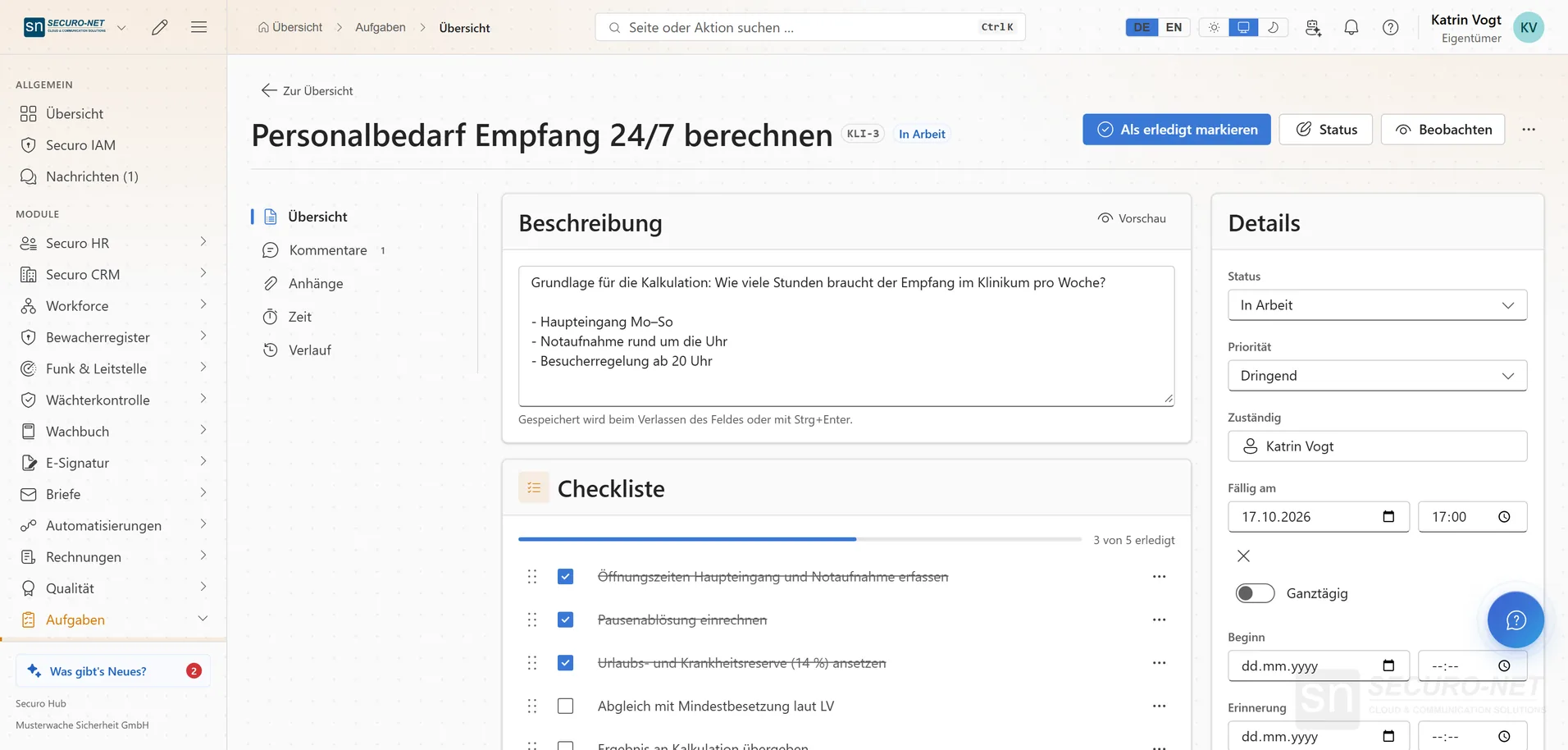1568x750 pixels.
Task: Open workspace switcher chevron next to logo
Action: 121,27
